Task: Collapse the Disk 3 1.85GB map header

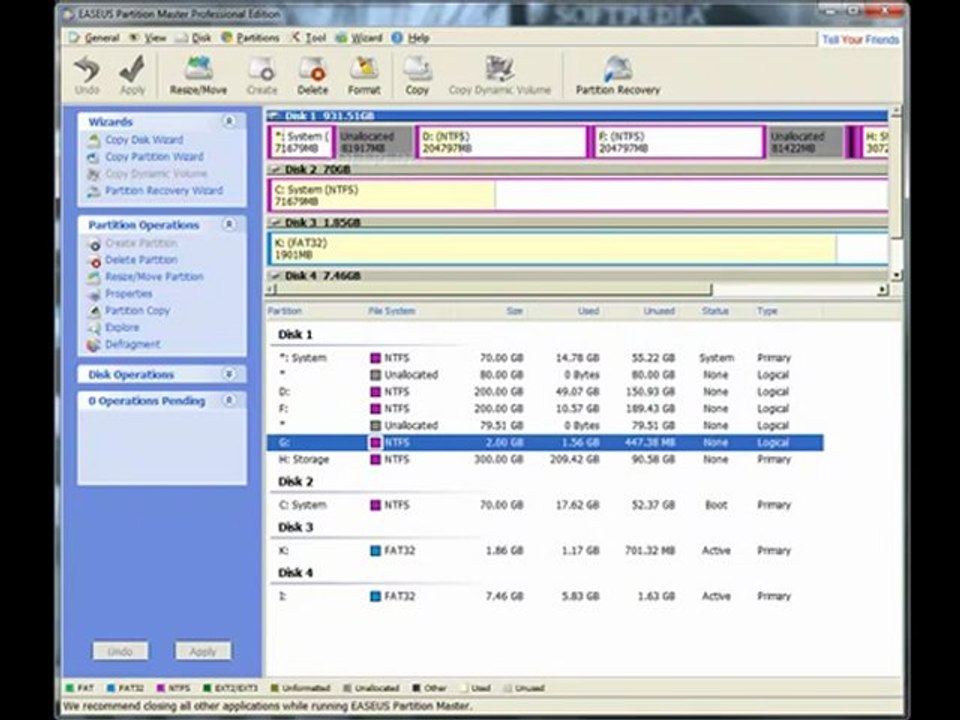Action: (276, 222)
